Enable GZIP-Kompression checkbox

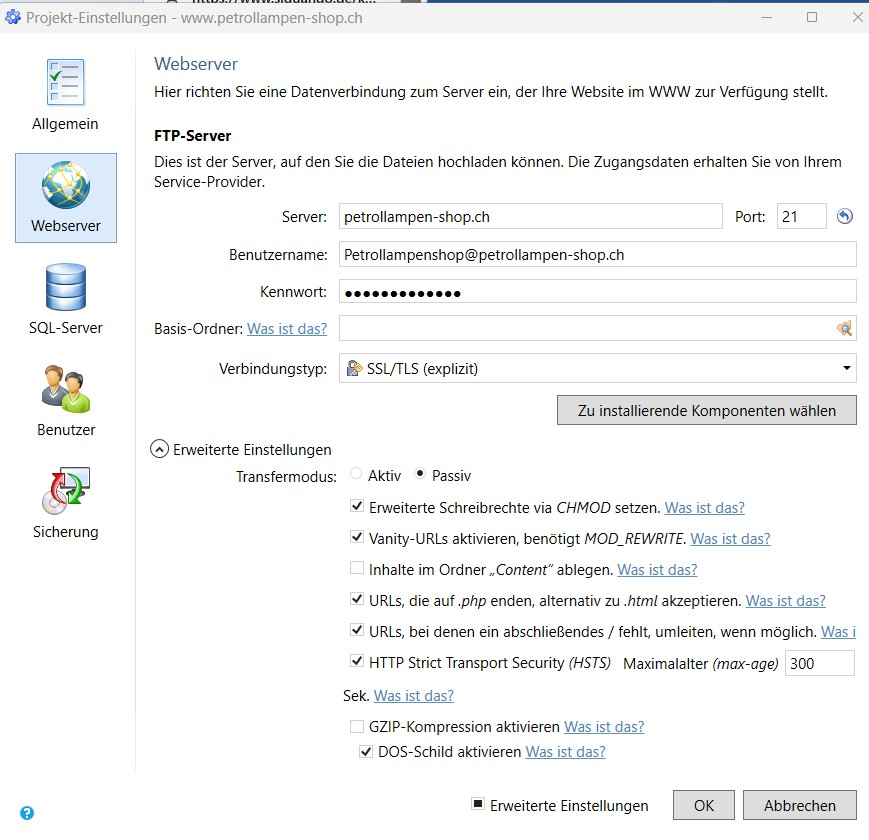357,727
